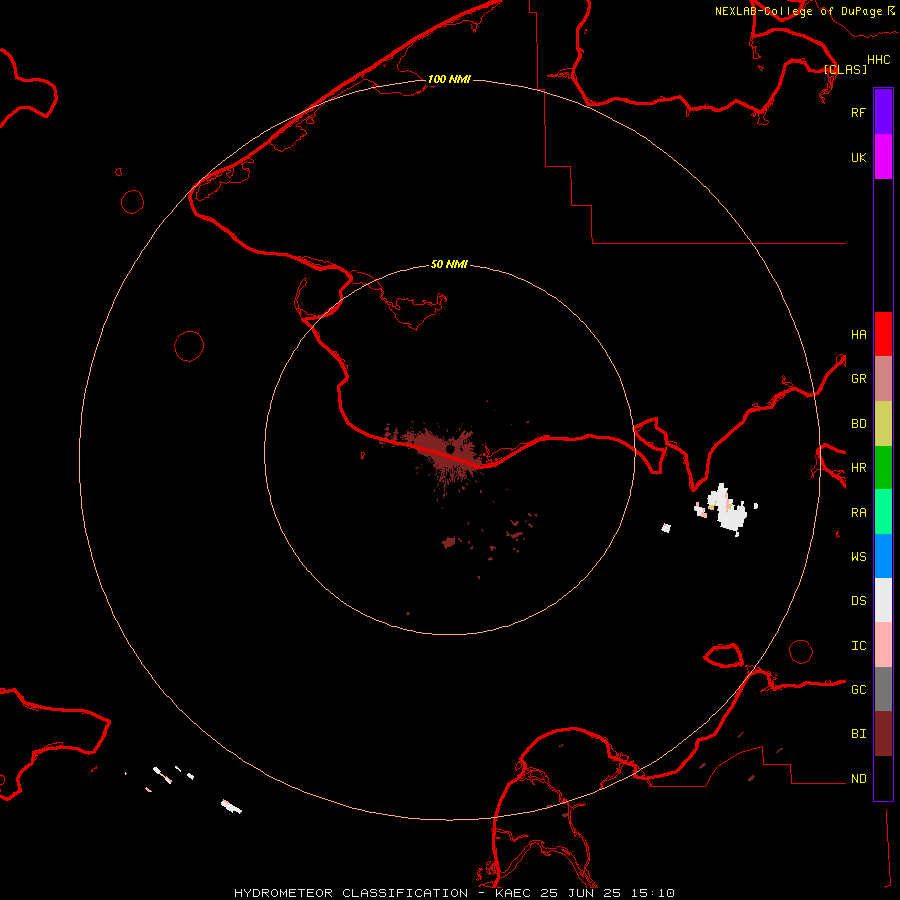Click the HR legend label
This screenshot has height=900, width=900.
point(858,468)
